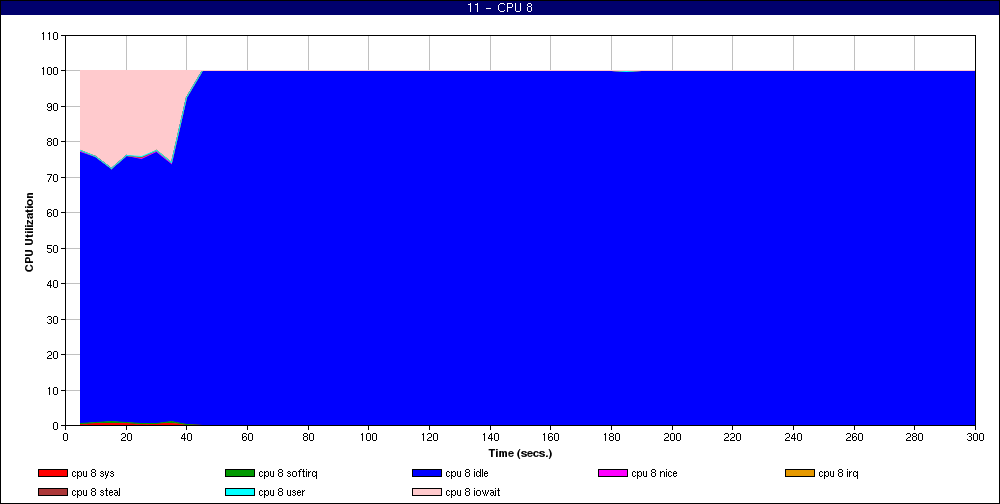Click the chart title '11 - CPU 8'
Screen dimensions: 1000x504
[x=500, y=8]
